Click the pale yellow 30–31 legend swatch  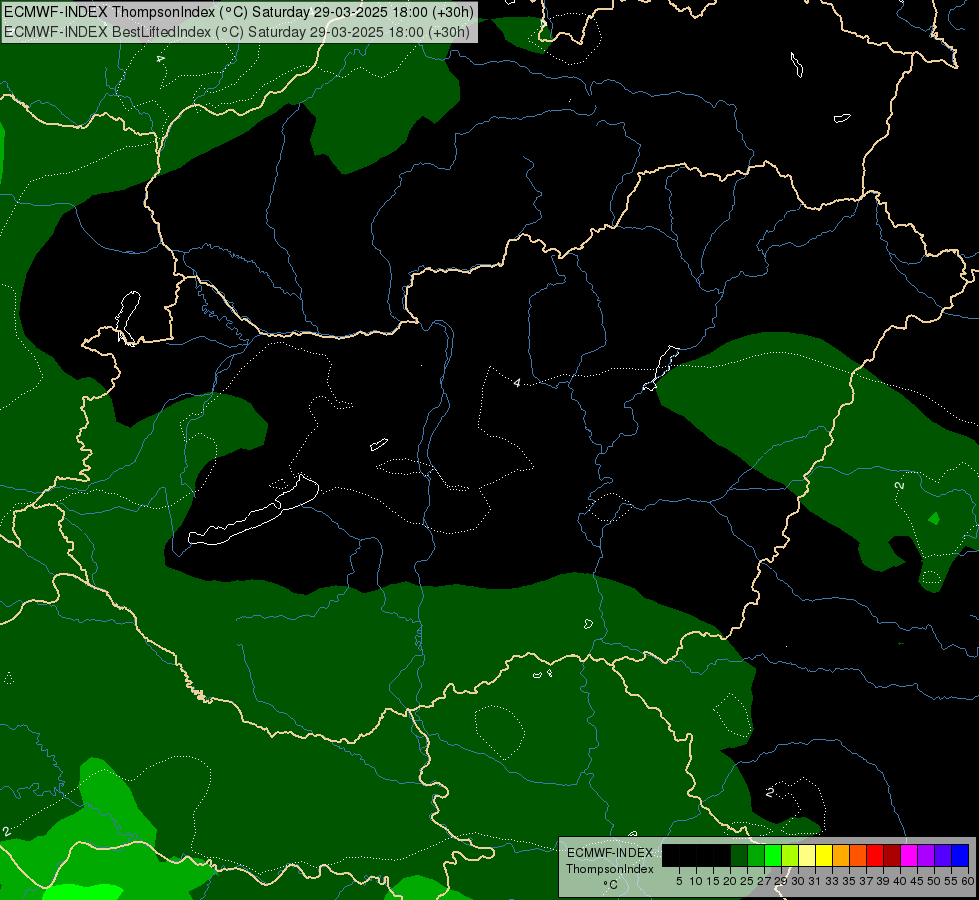pos(807,855)
